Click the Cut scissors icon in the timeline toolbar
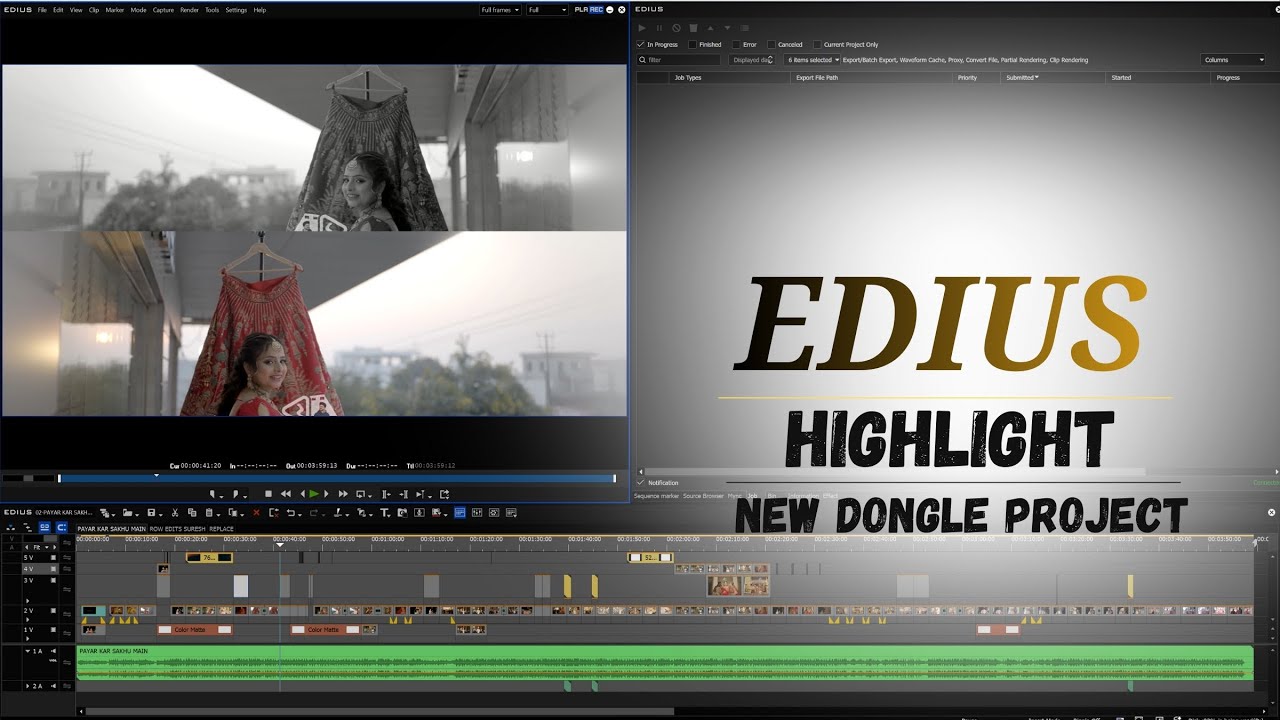The width and height of the screenshot is (1280, 720). [x=175, y=513]
